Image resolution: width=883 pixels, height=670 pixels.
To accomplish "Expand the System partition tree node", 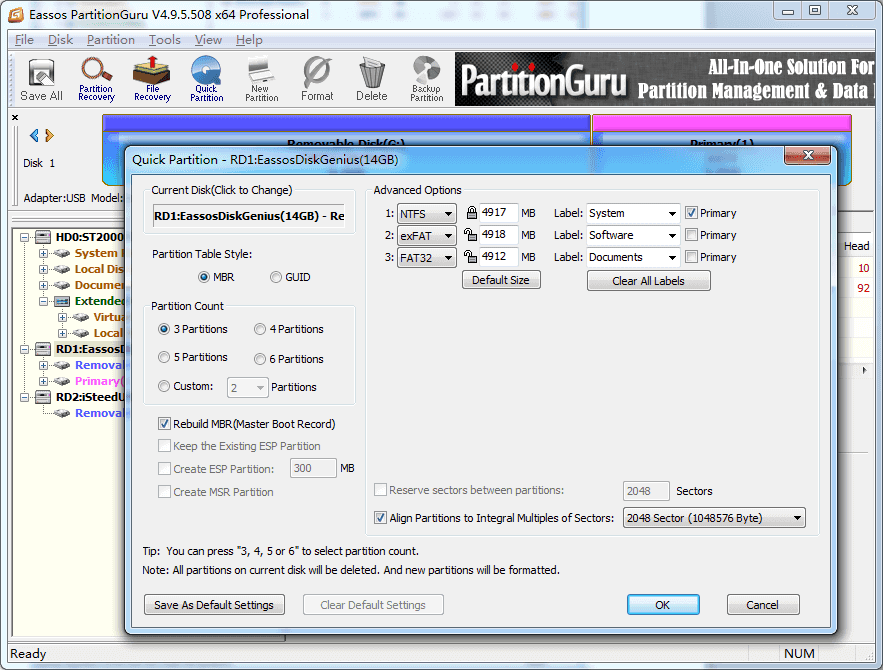I will 43,253.
